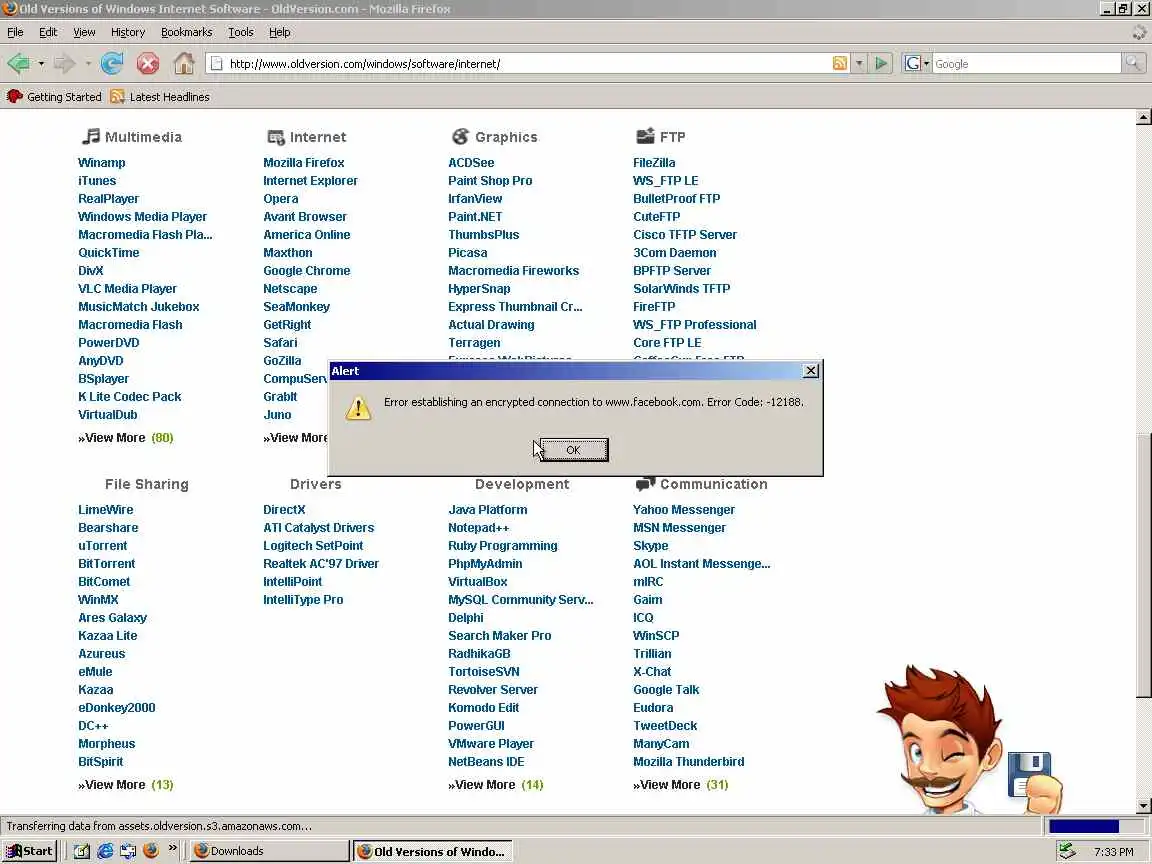Open the LimeWire link
The width and height of the screenshot is (1152, 864).
(x=106, y=509)
